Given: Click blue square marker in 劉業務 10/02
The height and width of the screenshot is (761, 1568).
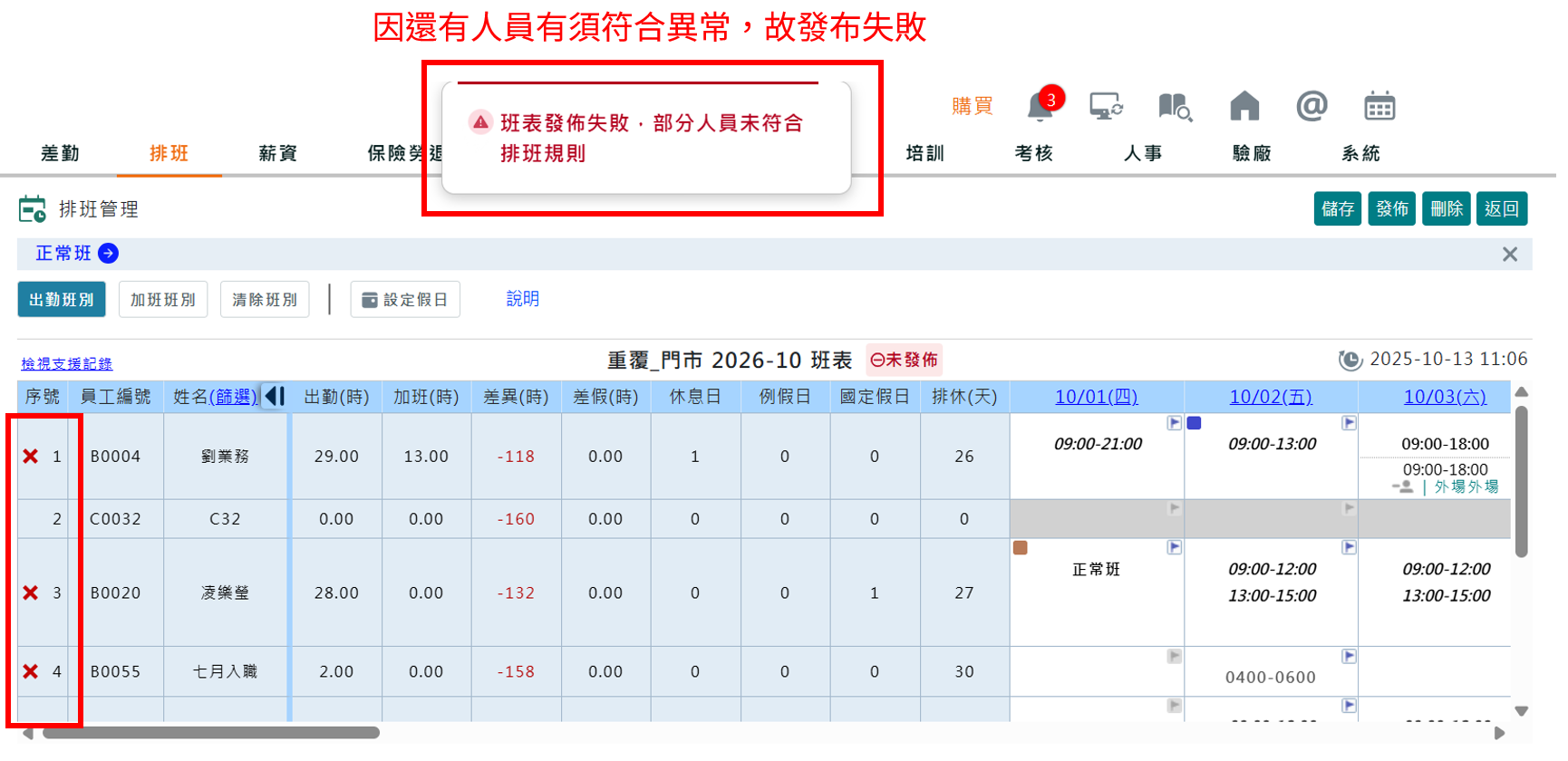Looking at the screenshot, I should coord(1195,423).
